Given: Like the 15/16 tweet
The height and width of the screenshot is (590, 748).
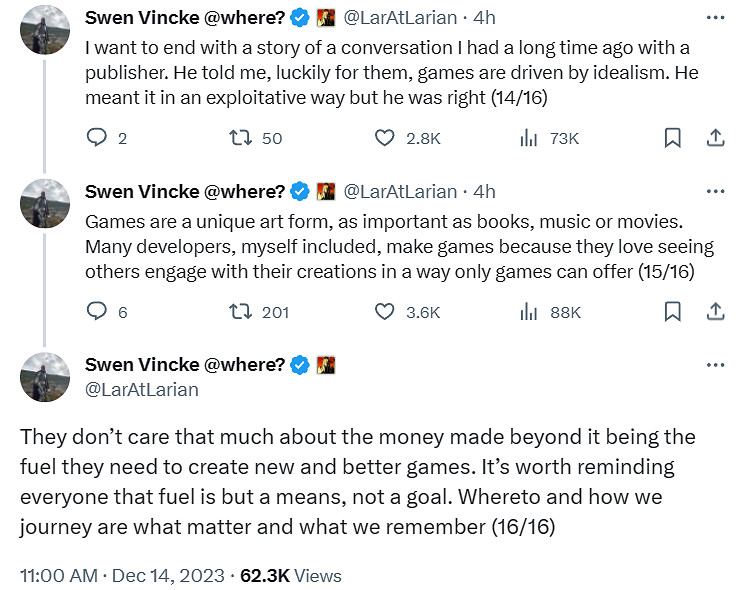Looking at the screenshot, I should click(385, 312).
